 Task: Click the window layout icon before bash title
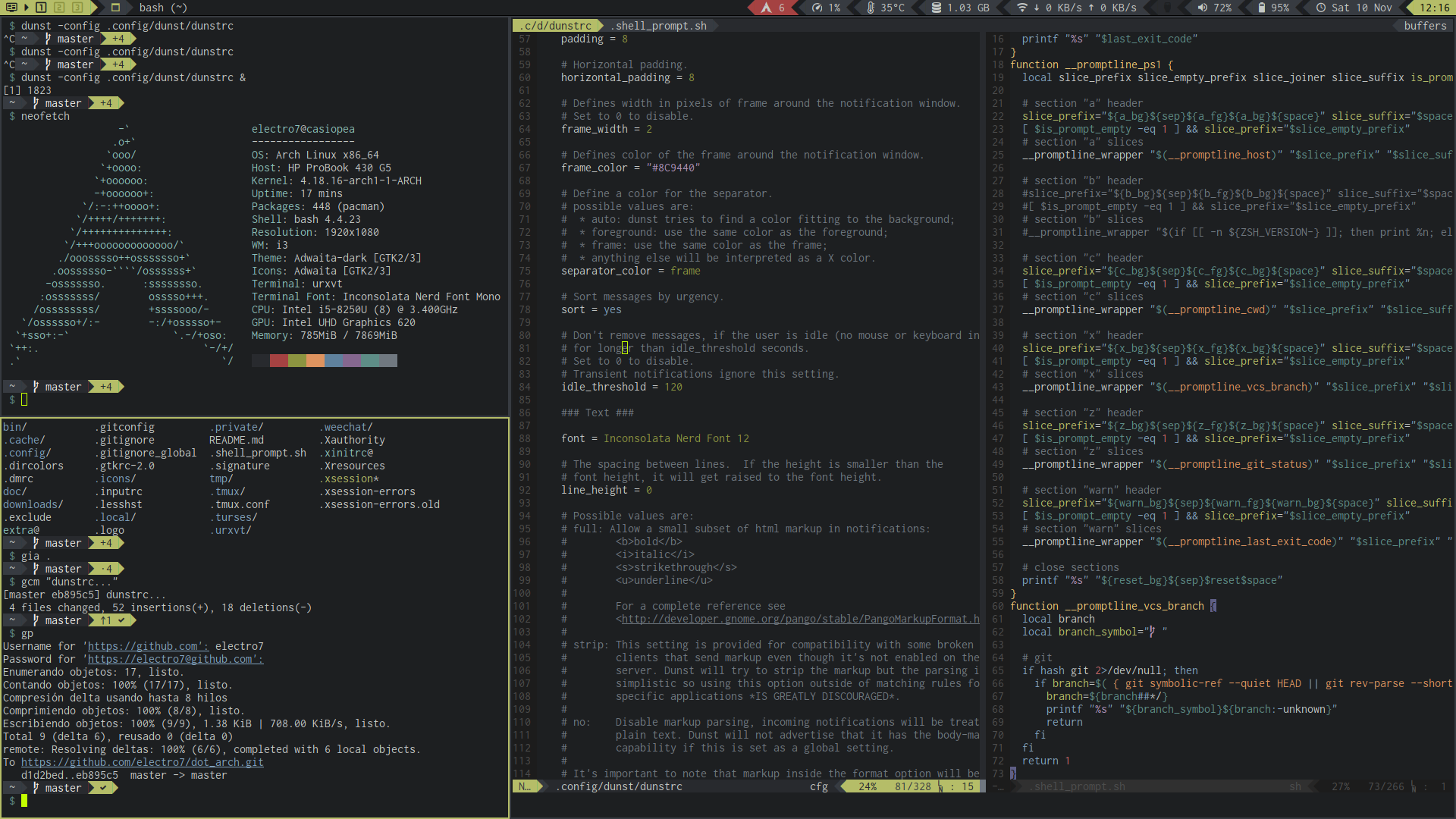[x=115, y=8]
